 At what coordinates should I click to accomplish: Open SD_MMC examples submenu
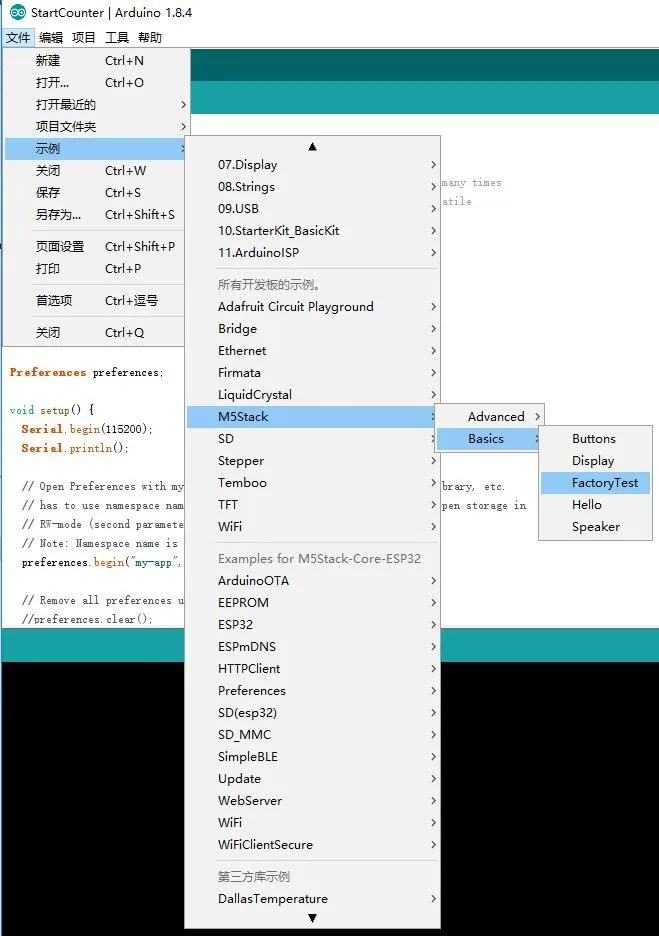[x=312, y=735]
